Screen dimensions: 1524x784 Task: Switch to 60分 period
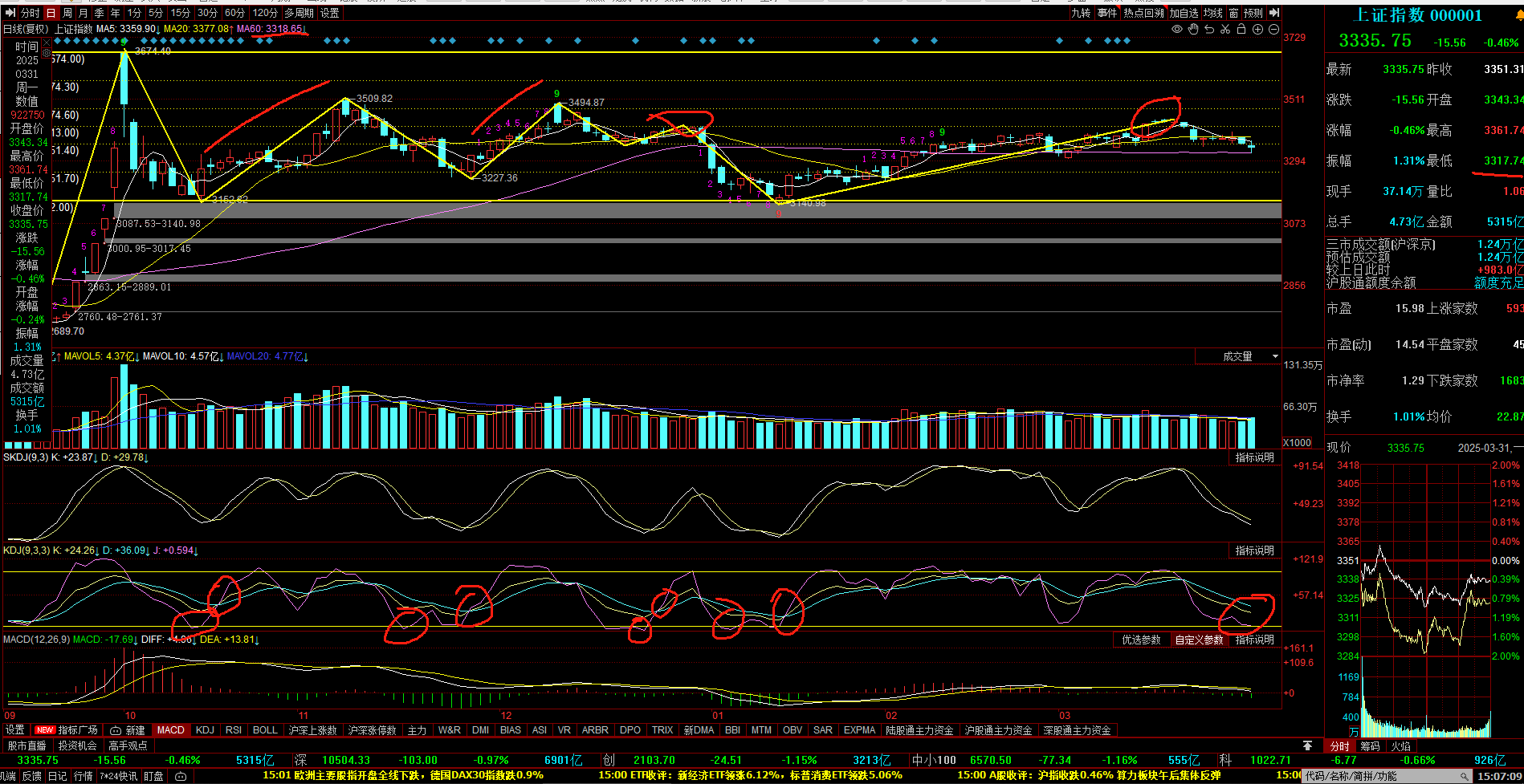234,13
